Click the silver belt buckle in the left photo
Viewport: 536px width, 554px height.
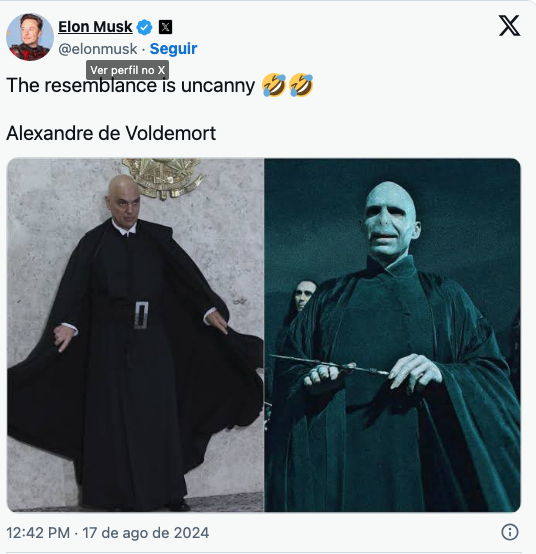pyautogui.click(x=141, y=315)
